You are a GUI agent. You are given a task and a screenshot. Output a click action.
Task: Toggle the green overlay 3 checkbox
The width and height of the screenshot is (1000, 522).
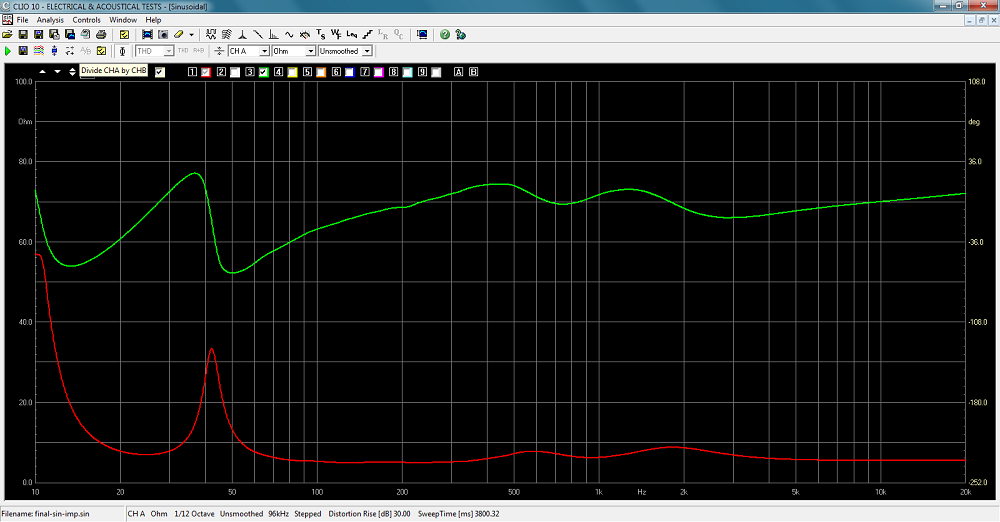click(x=263, y=72)
